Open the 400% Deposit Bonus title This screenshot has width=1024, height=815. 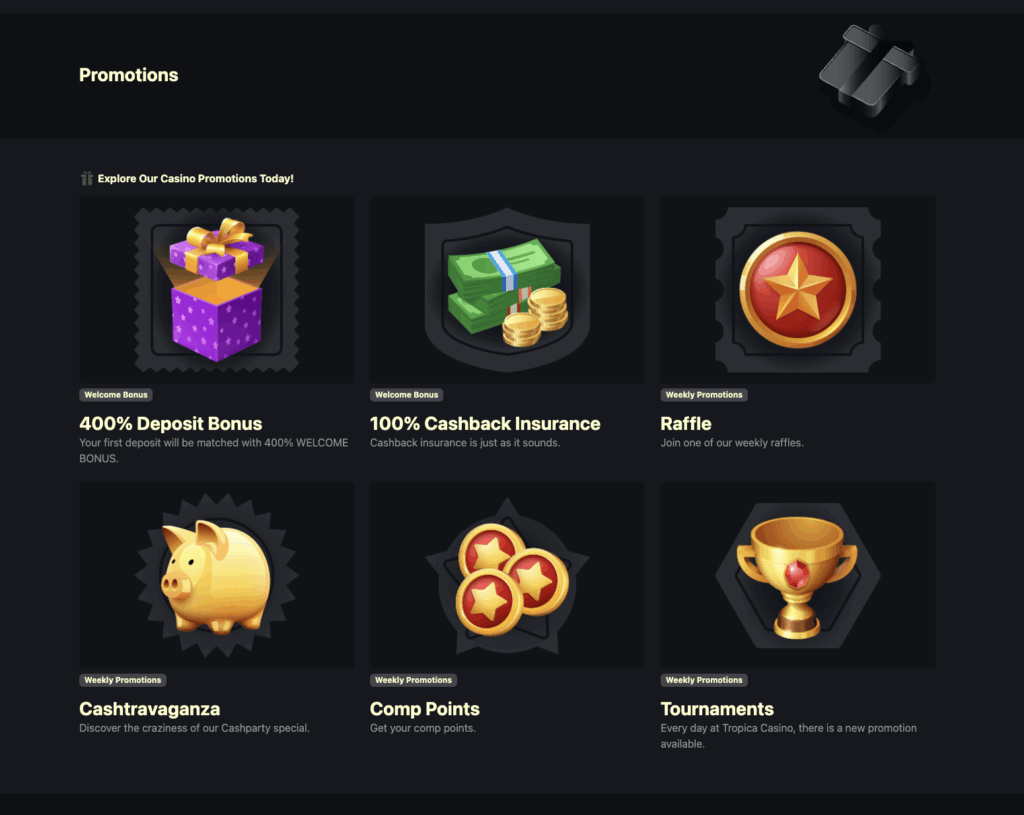click(x=170, y=424)
